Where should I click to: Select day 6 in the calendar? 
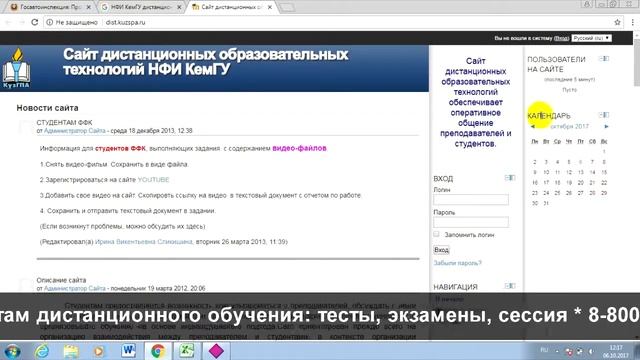581,162
